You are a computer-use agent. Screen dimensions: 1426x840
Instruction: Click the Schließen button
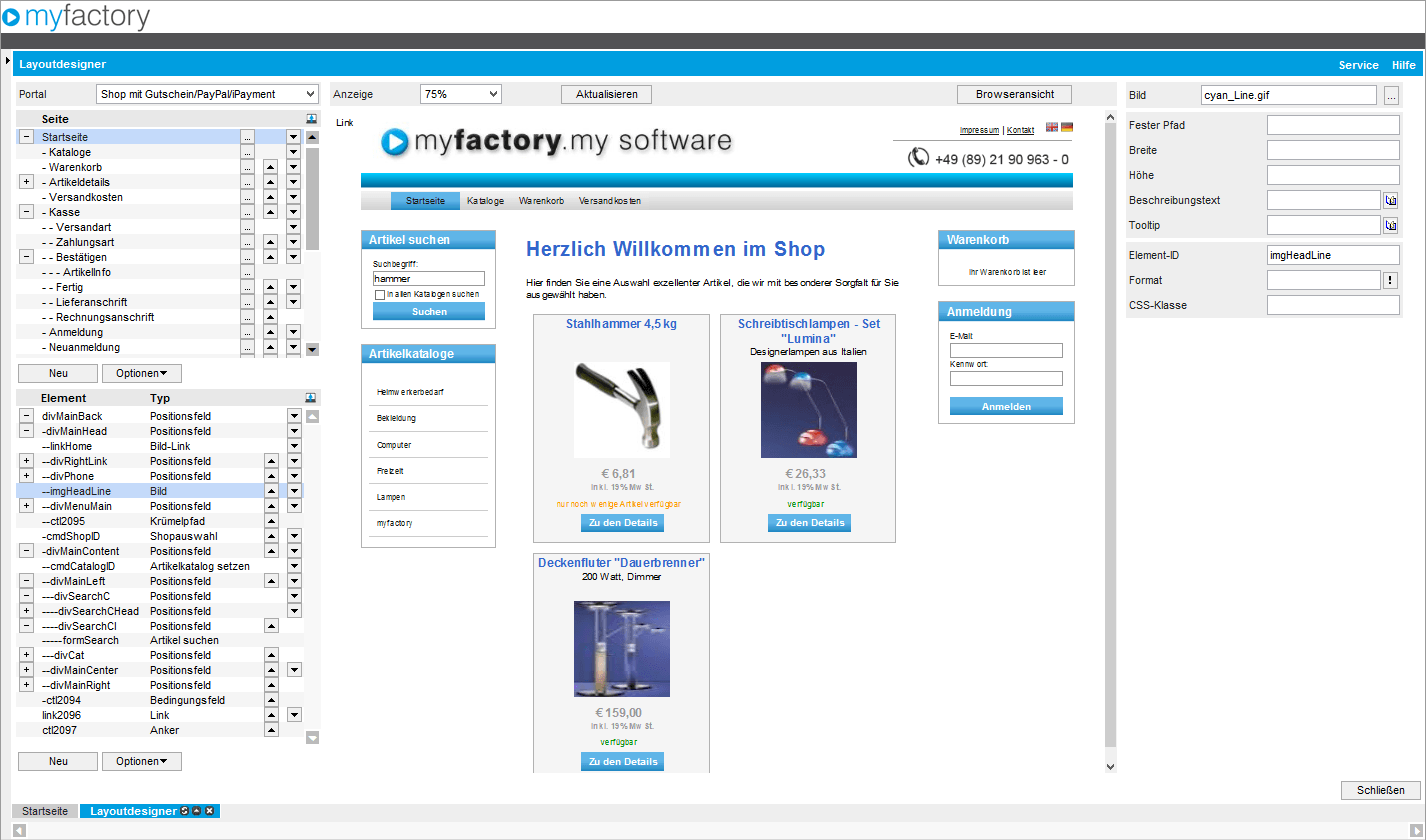click(1380, 790)
